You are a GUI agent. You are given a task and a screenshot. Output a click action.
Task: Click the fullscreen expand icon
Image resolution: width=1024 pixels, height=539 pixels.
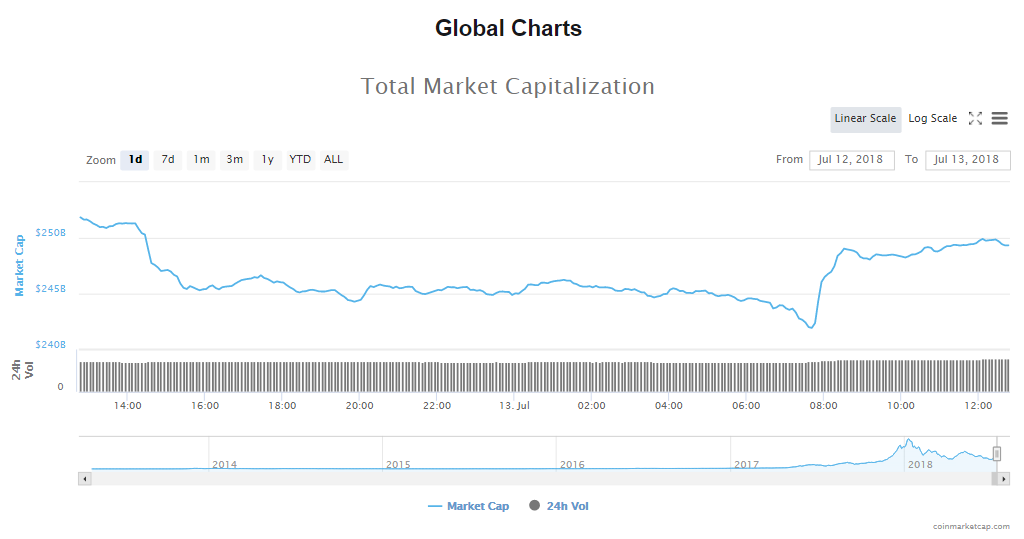tap(975, 119)
